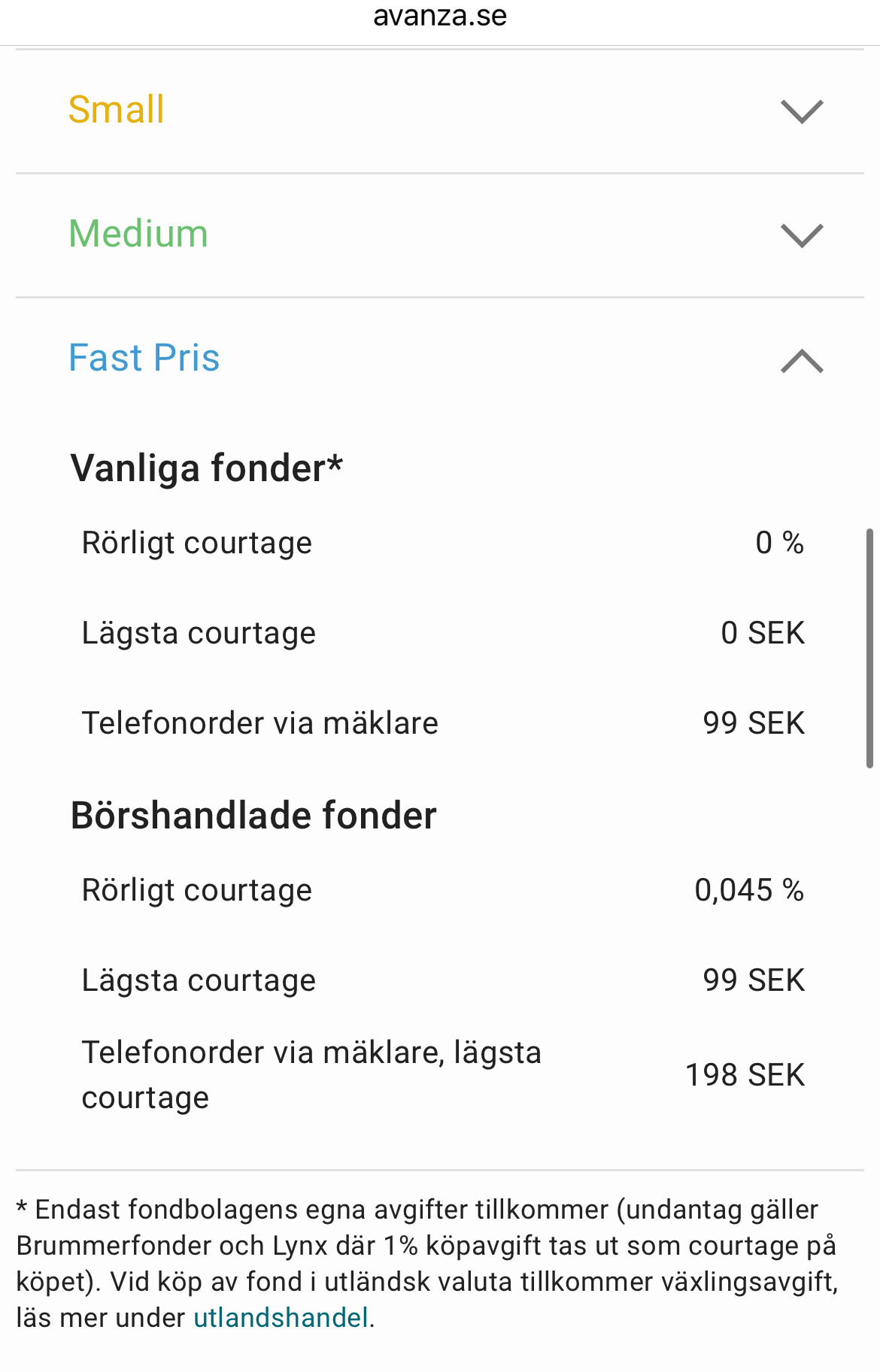Click the Telefonorder via mäklare 99 SEK value
Screen dimensions: 880x1372
click(754, 723)
